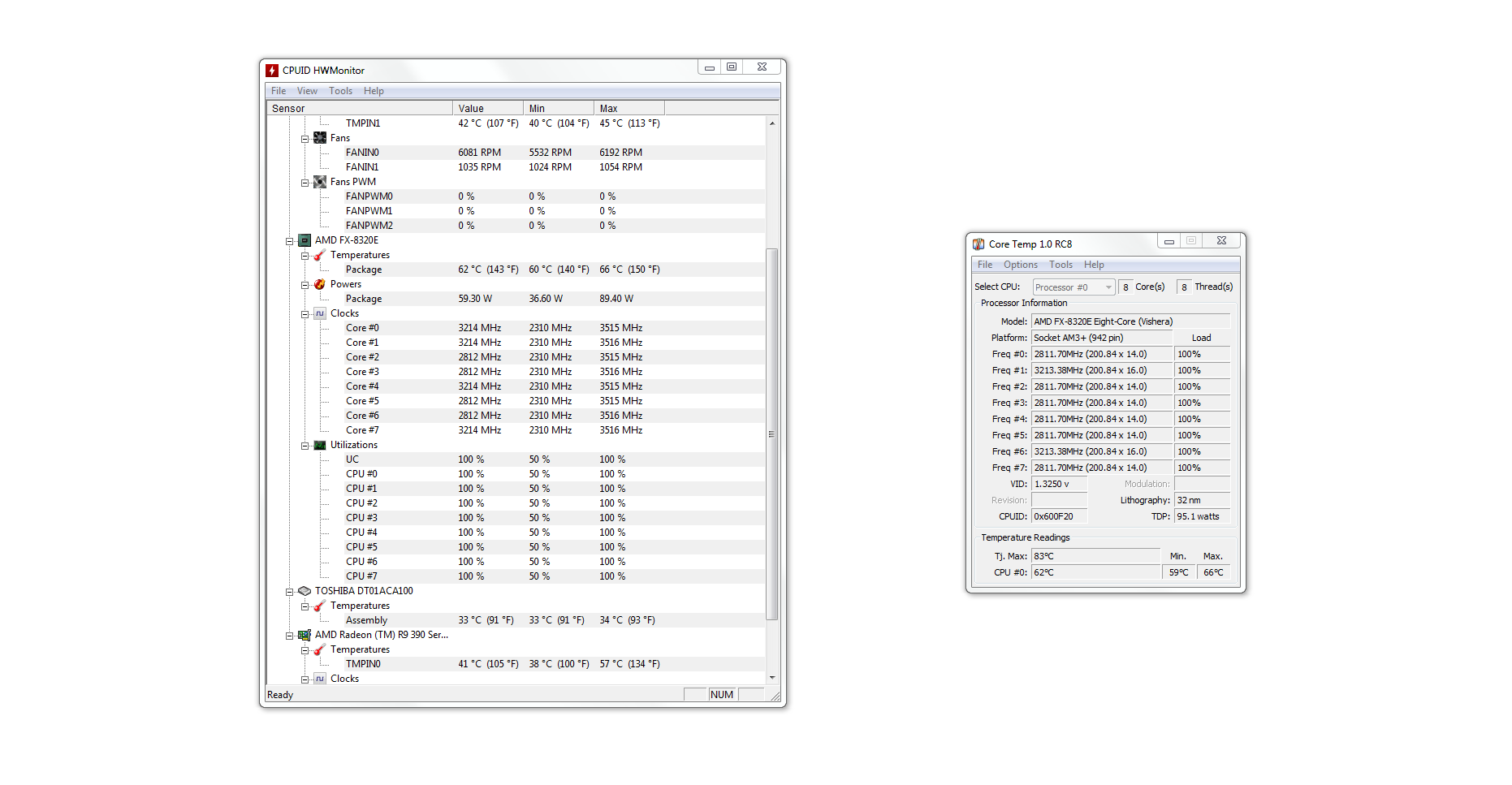Viewport: 1512px width, 785px height.
Task: Open the View menu in HWMonitor
Action: (x=307, y=91)
